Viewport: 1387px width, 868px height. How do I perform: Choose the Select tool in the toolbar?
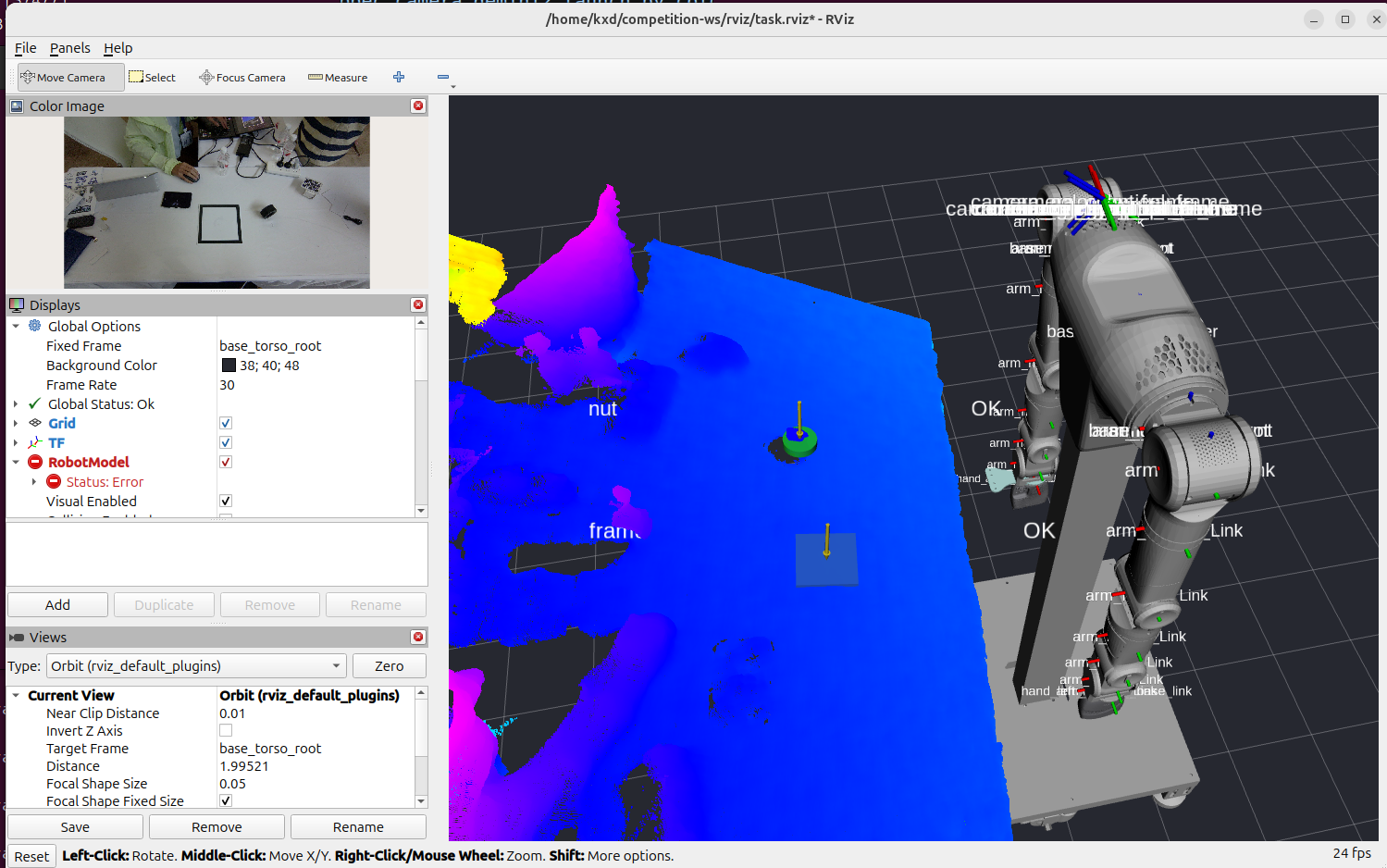tap(152, 78)
